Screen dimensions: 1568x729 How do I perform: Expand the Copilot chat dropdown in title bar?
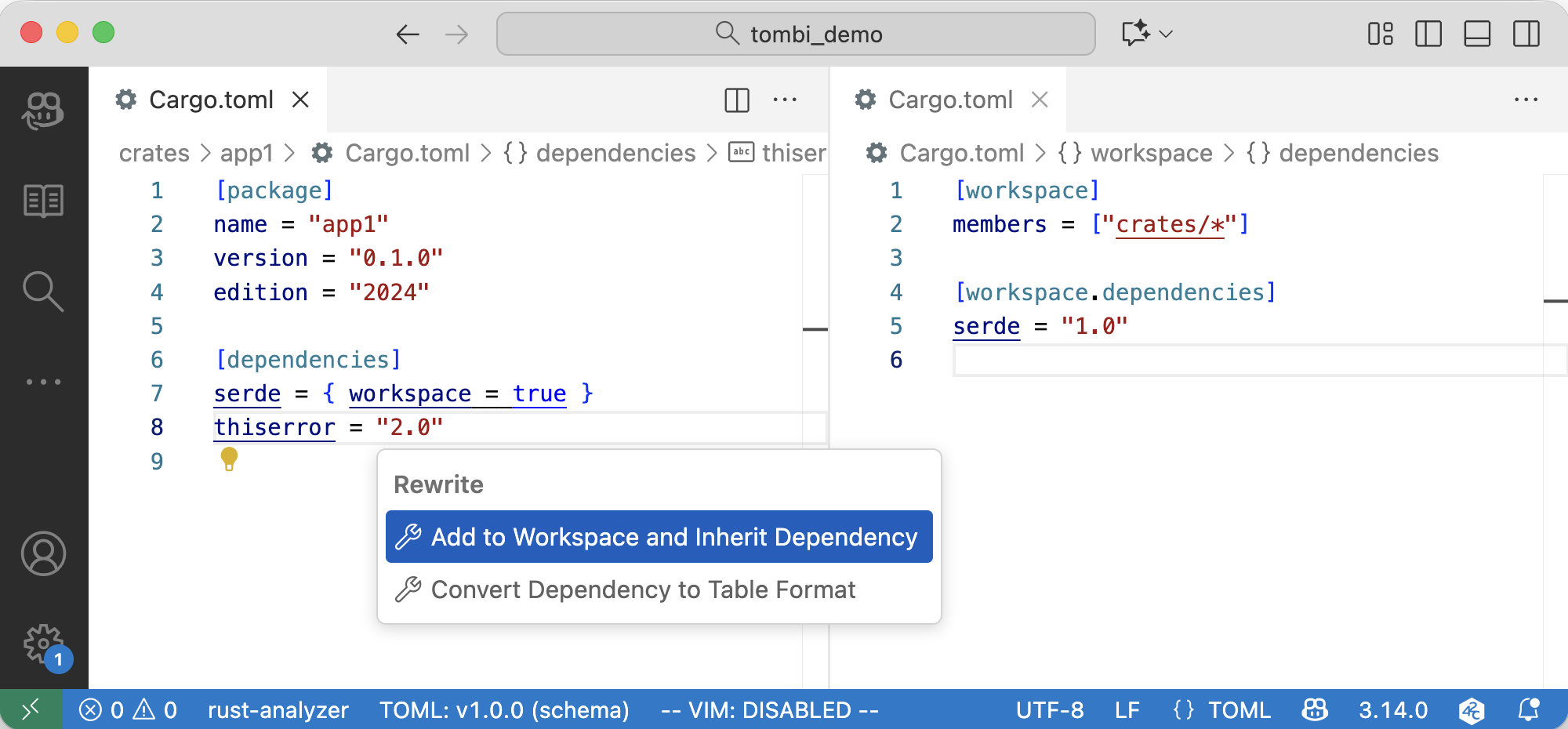click(x=1166, y=34)
